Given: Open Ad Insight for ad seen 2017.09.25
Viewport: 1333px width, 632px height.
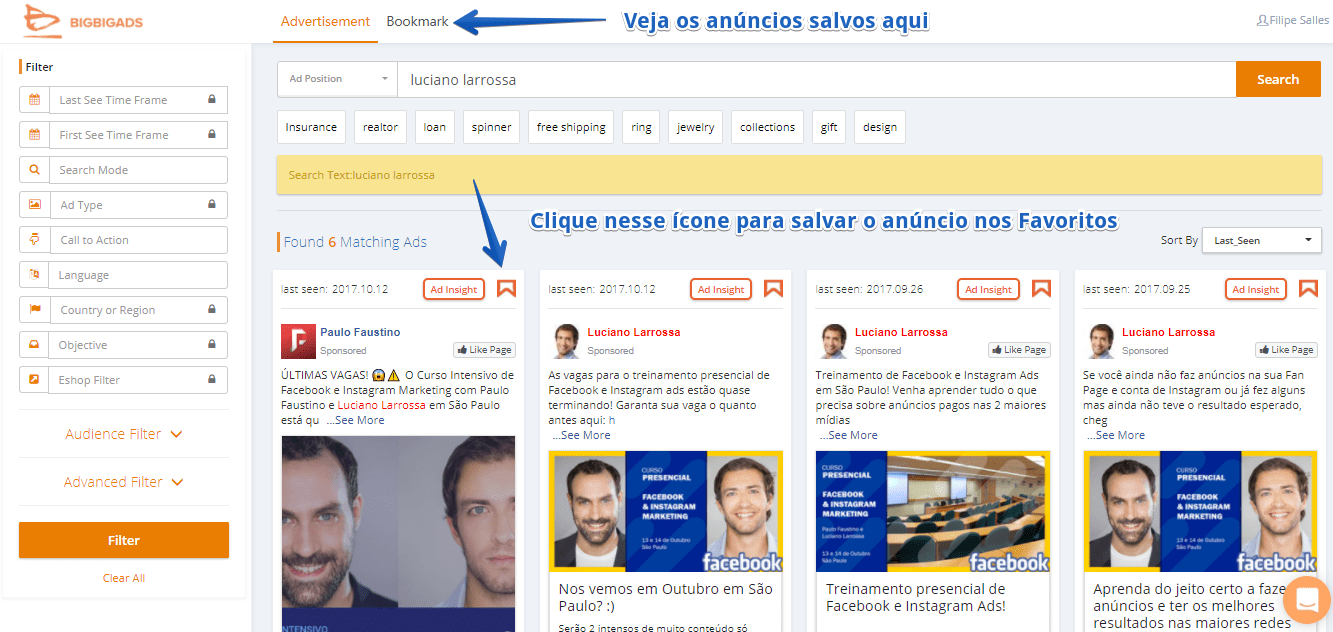Looking at the screenshot, I should (1256, 289).
